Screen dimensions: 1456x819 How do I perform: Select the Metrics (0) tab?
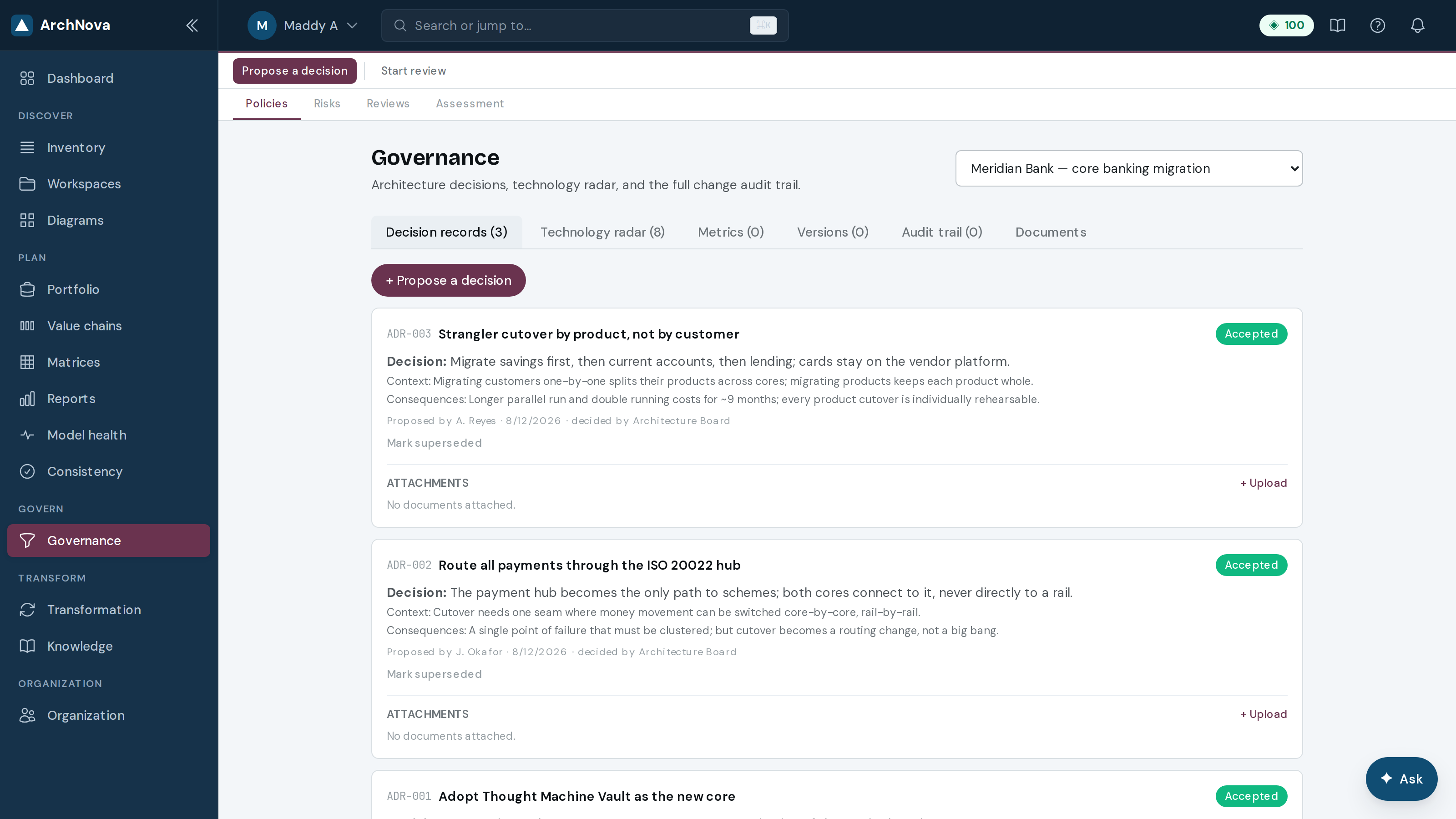coord(731,233)
